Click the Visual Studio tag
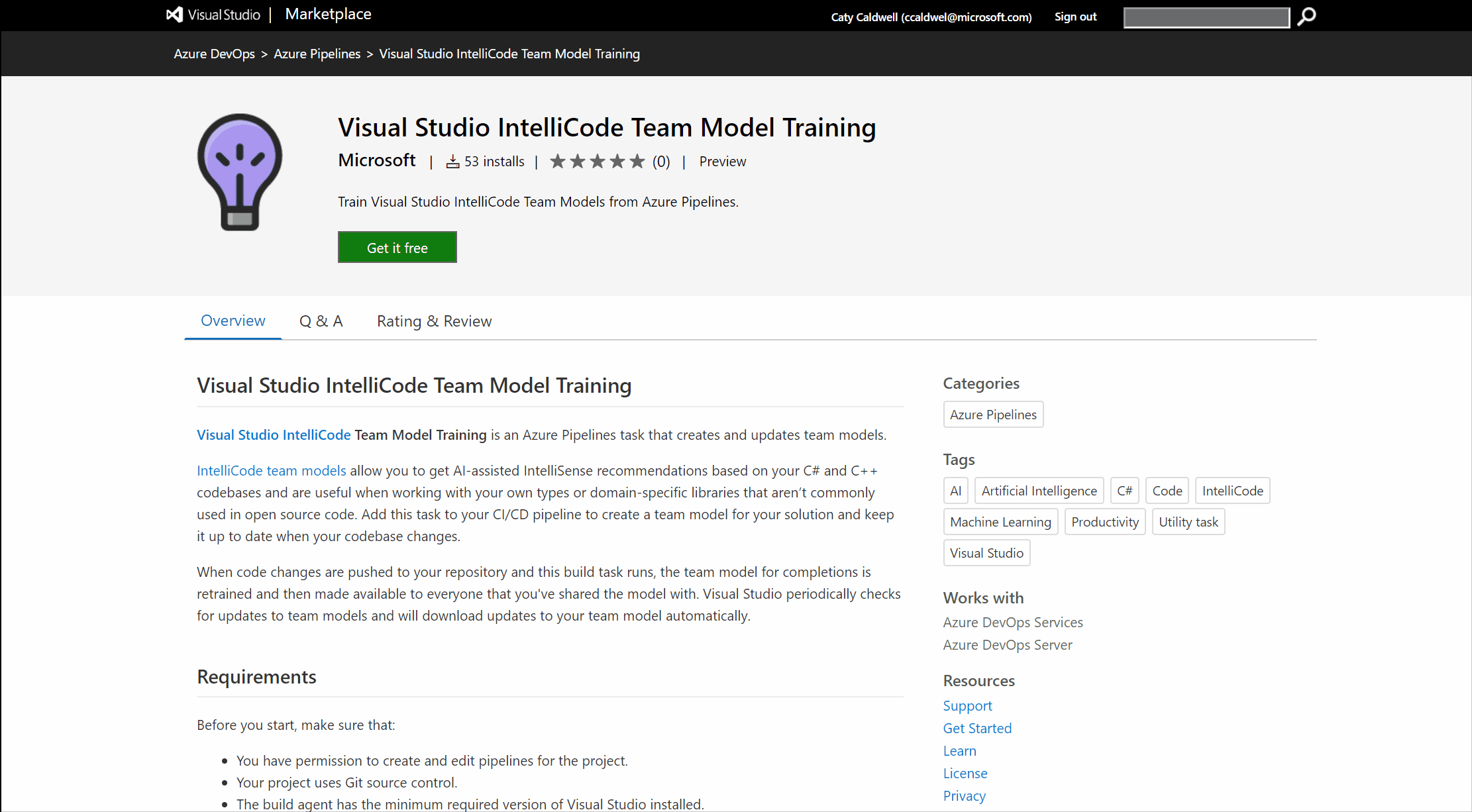The image size is (1472, 812). (x=985, y=553)
